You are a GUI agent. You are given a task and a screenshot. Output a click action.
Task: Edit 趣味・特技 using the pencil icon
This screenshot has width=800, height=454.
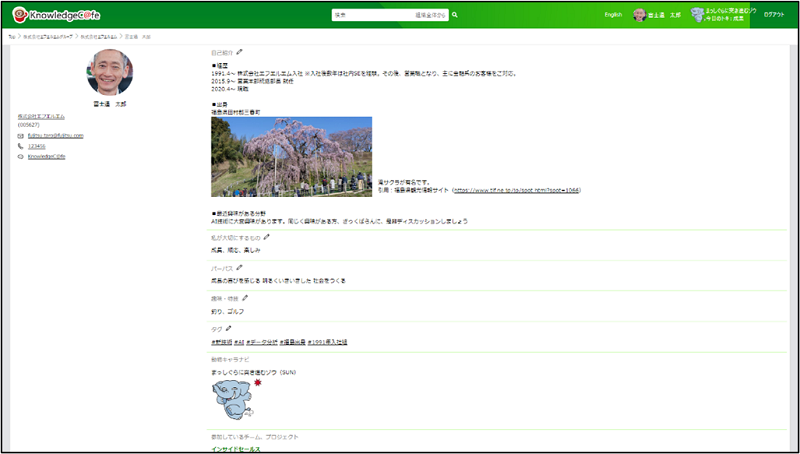point(245,298)
